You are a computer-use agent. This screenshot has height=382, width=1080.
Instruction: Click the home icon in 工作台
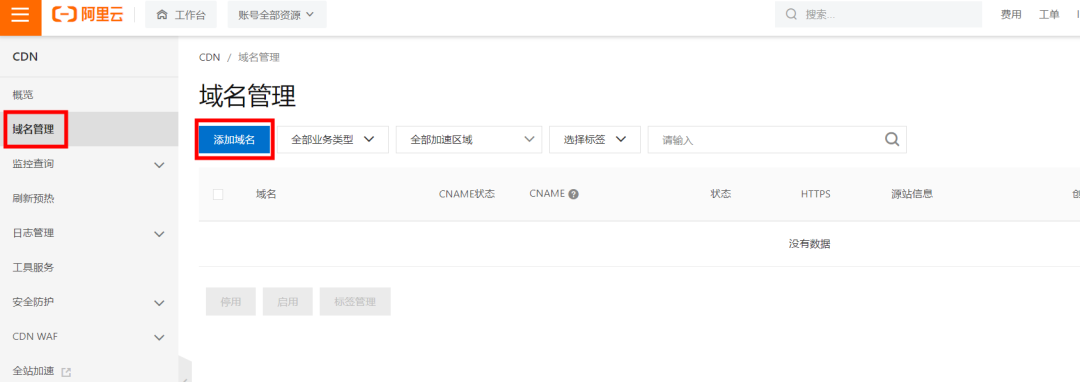tap(161, 14)
